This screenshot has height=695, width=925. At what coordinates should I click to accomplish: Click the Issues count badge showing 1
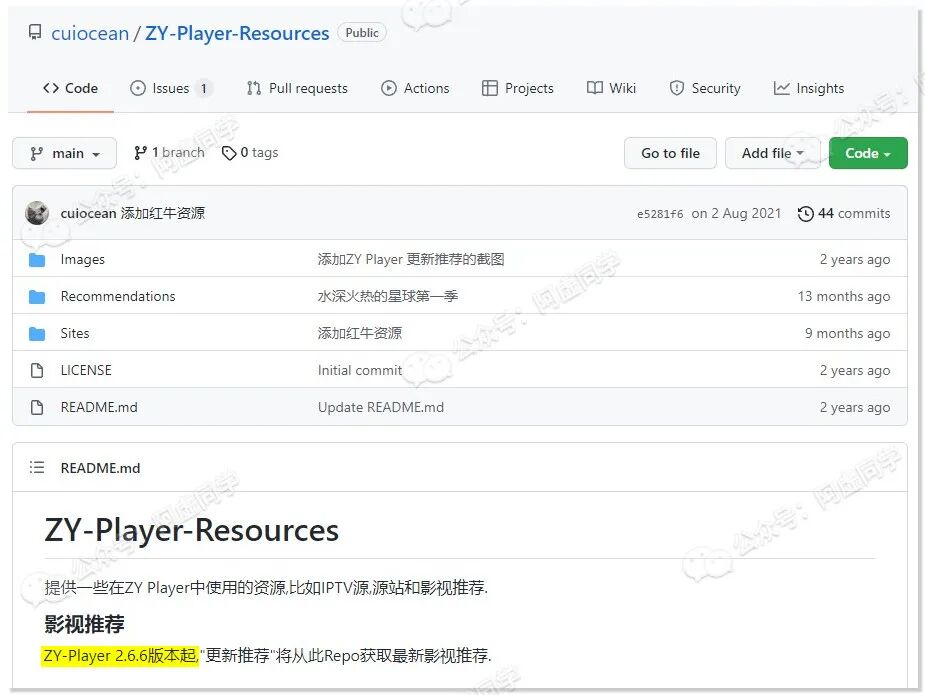[x=204, y=88]
